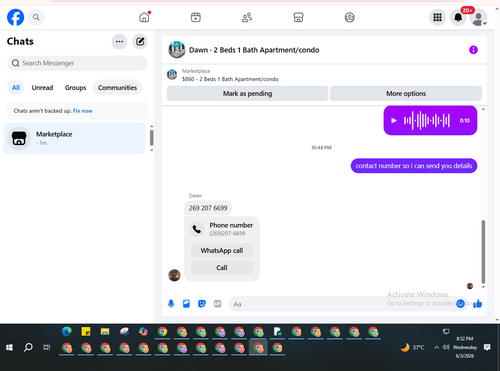Click the chat list scrollbar down arrow
This screenshot has width=500, height=371.
click(x=152, y=150)
